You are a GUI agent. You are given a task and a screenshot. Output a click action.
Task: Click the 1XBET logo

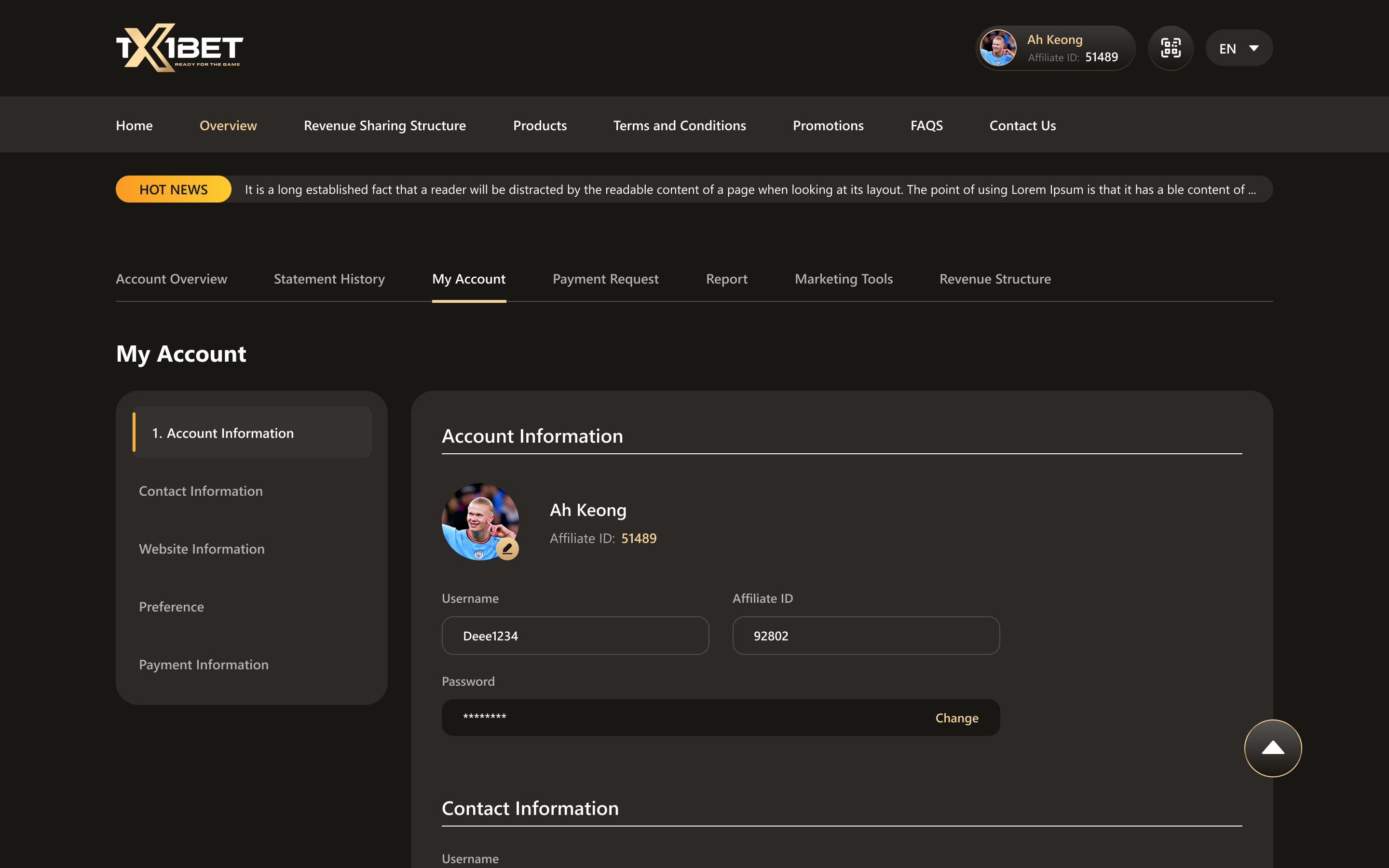click(x=179, y=48)
